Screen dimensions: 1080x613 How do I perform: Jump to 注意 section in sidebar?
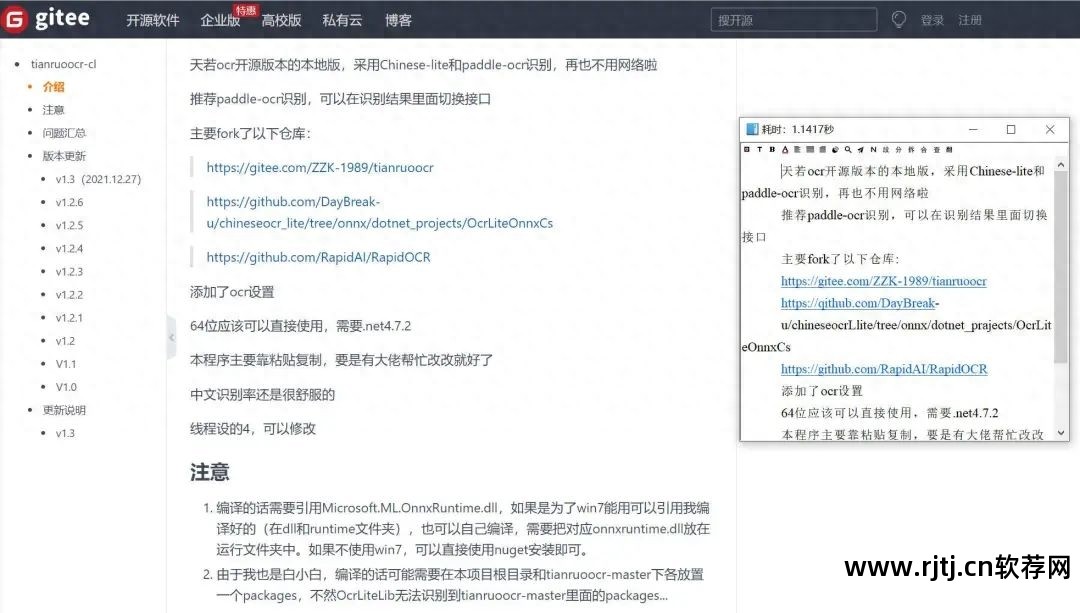click(x=53, y=110)
